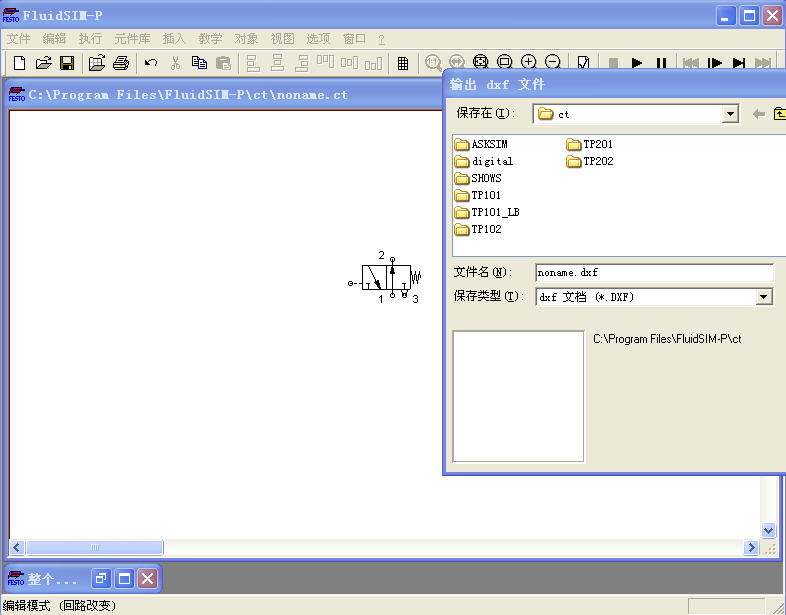Viewport: 786px width, 615px height.
Task: Select the TP202 folder
Action: point(590,161)
